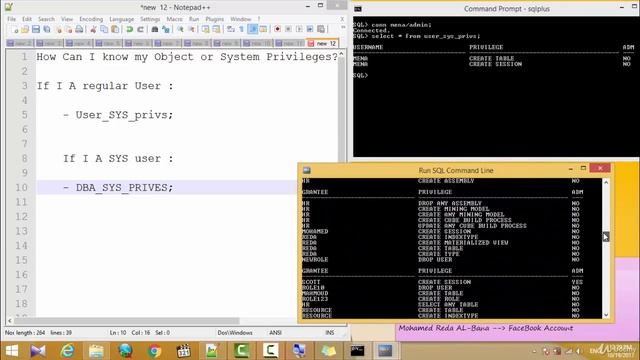This screenshot has height=360, width=640.
Task: Click the Copy toolbar icon
Action: [x=104, y=29]
